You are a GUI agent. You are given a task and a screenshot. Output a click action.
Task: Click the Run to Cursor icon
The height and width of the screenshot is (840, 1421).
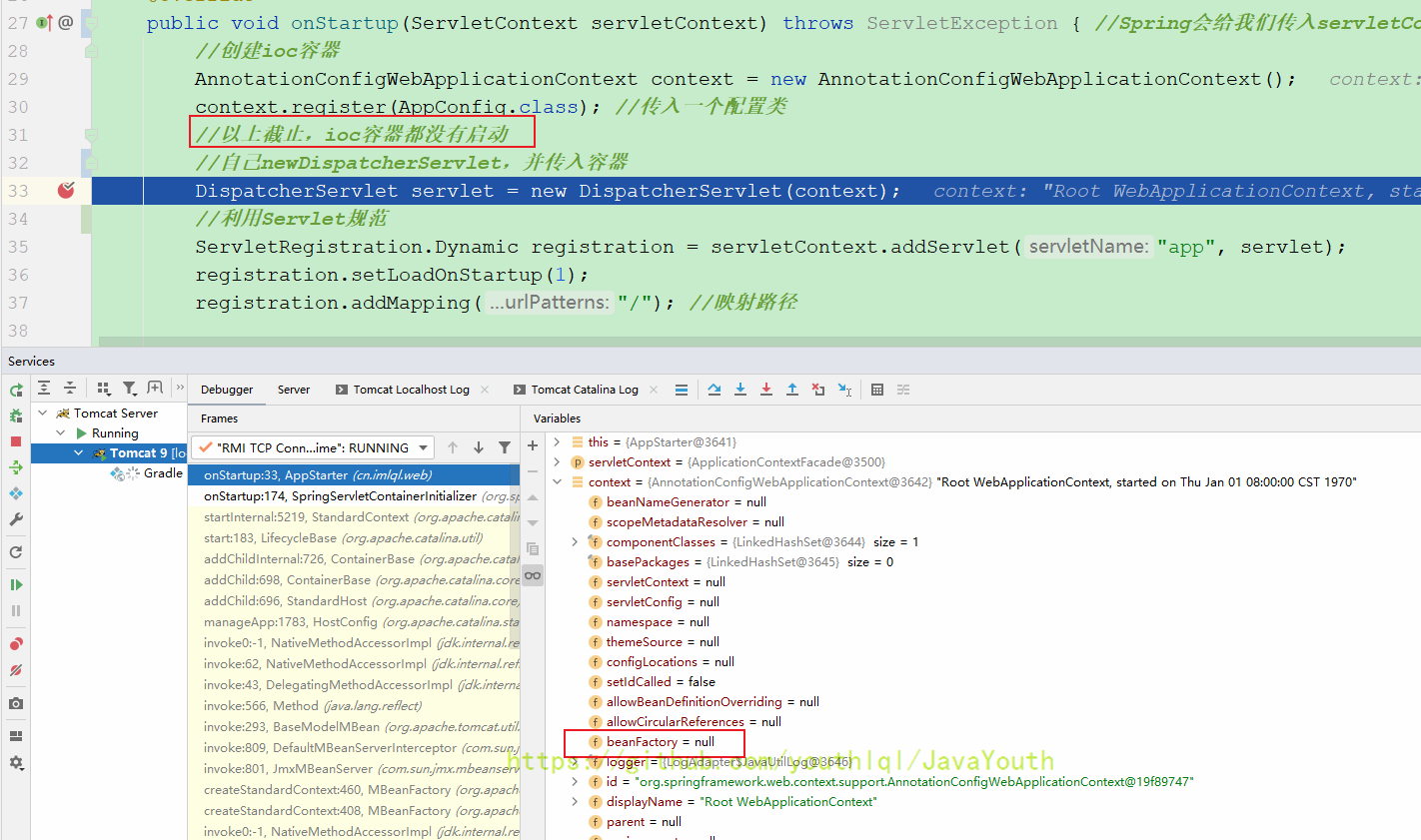click(844, 390)
